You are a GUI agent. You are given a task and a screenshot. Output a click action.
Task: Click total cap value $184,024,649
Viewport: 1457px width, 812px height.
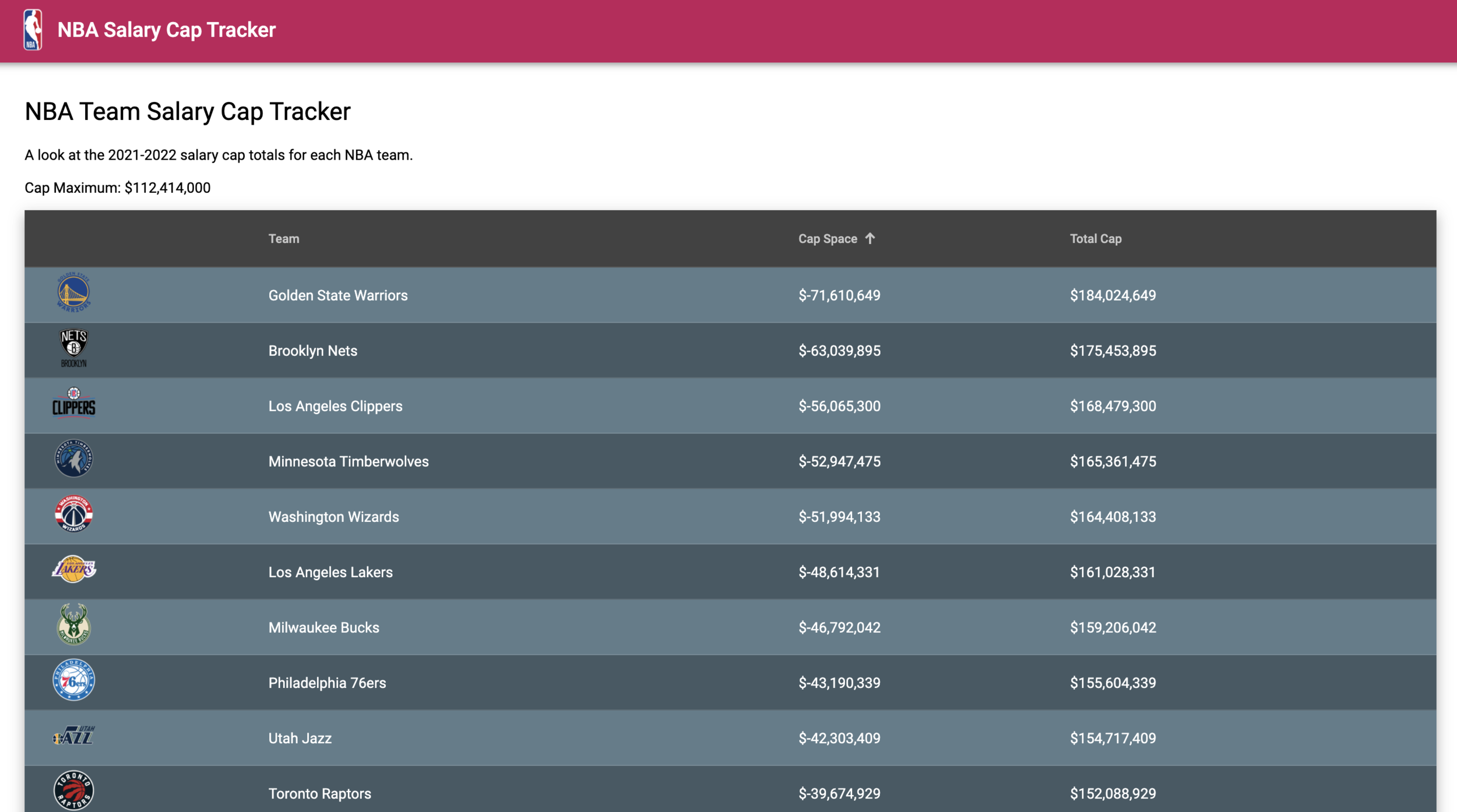1113,295
